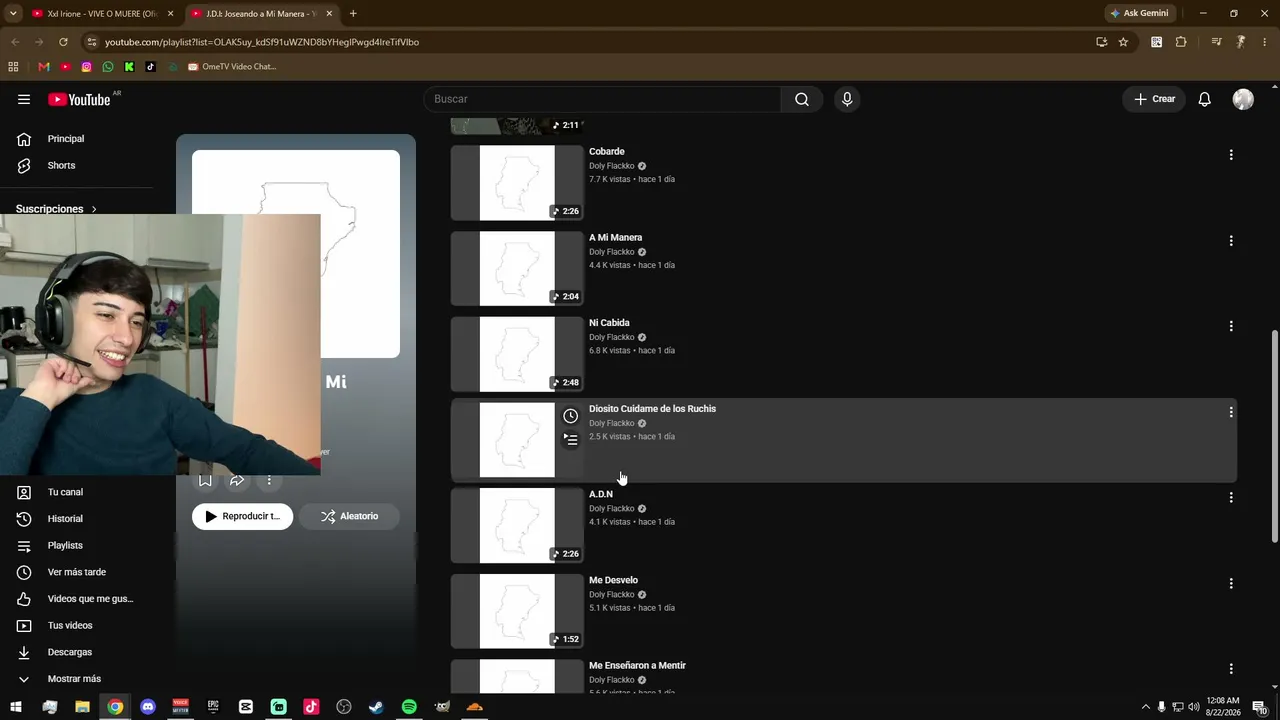Open the Windows Start menu

point(16,707)
